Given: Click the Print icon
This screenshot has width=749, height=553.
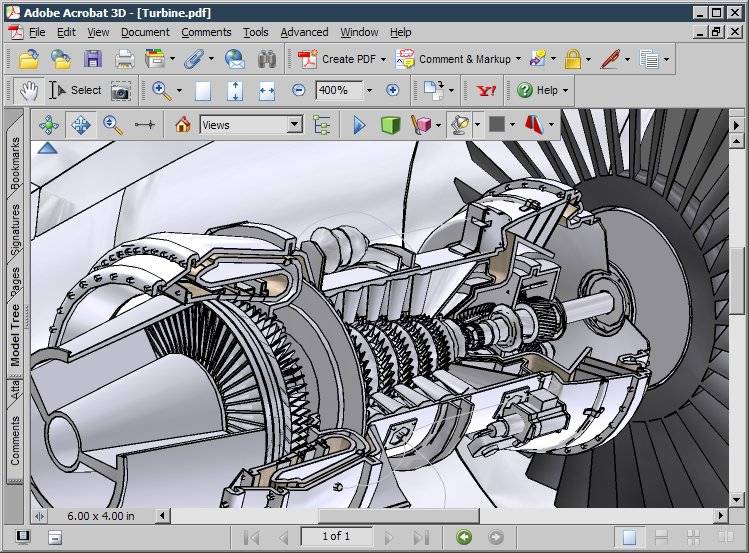Looking at the screenshot, I should 124,59.
